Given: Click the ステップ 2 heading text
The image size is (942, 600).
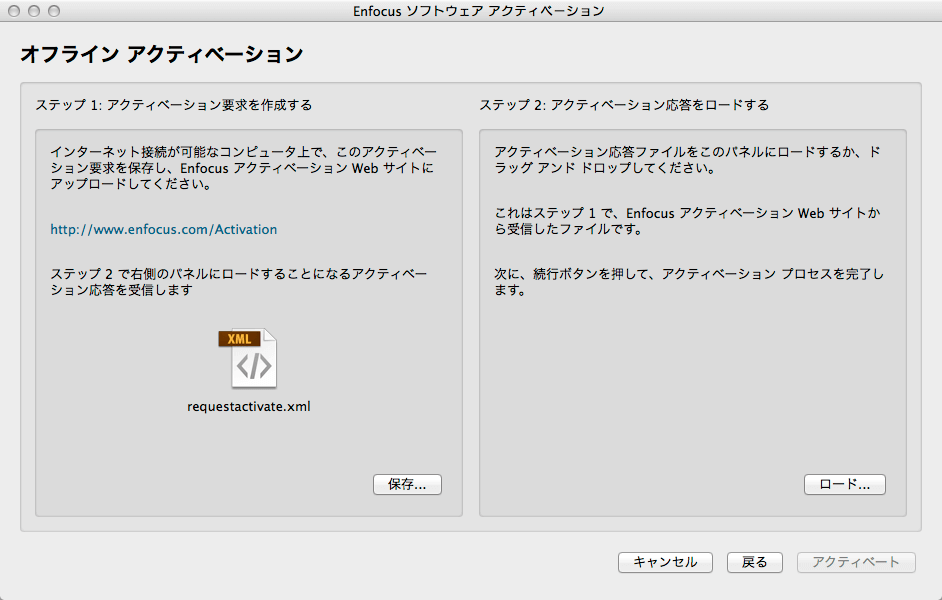Looking at the screenshot, I should 624,105.
